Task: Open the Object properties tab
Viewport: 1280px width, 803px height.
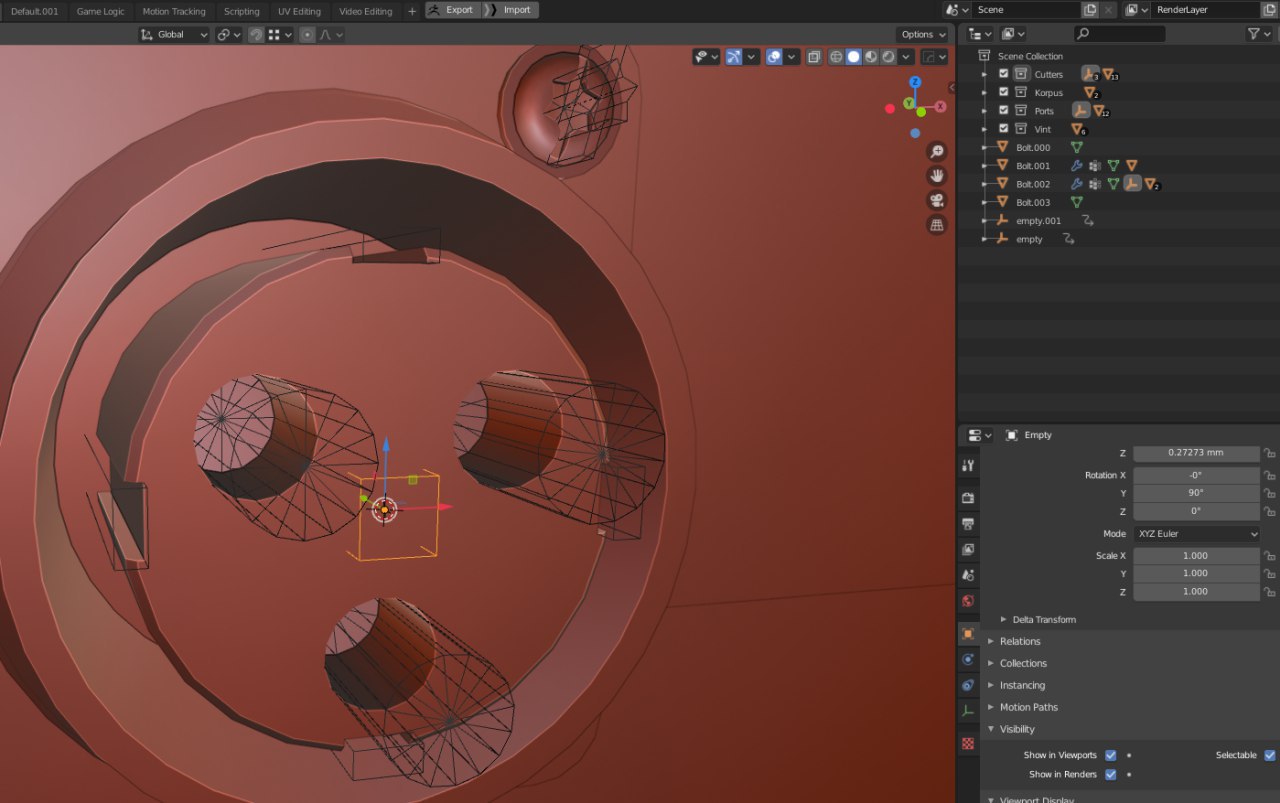Action: 967,633
